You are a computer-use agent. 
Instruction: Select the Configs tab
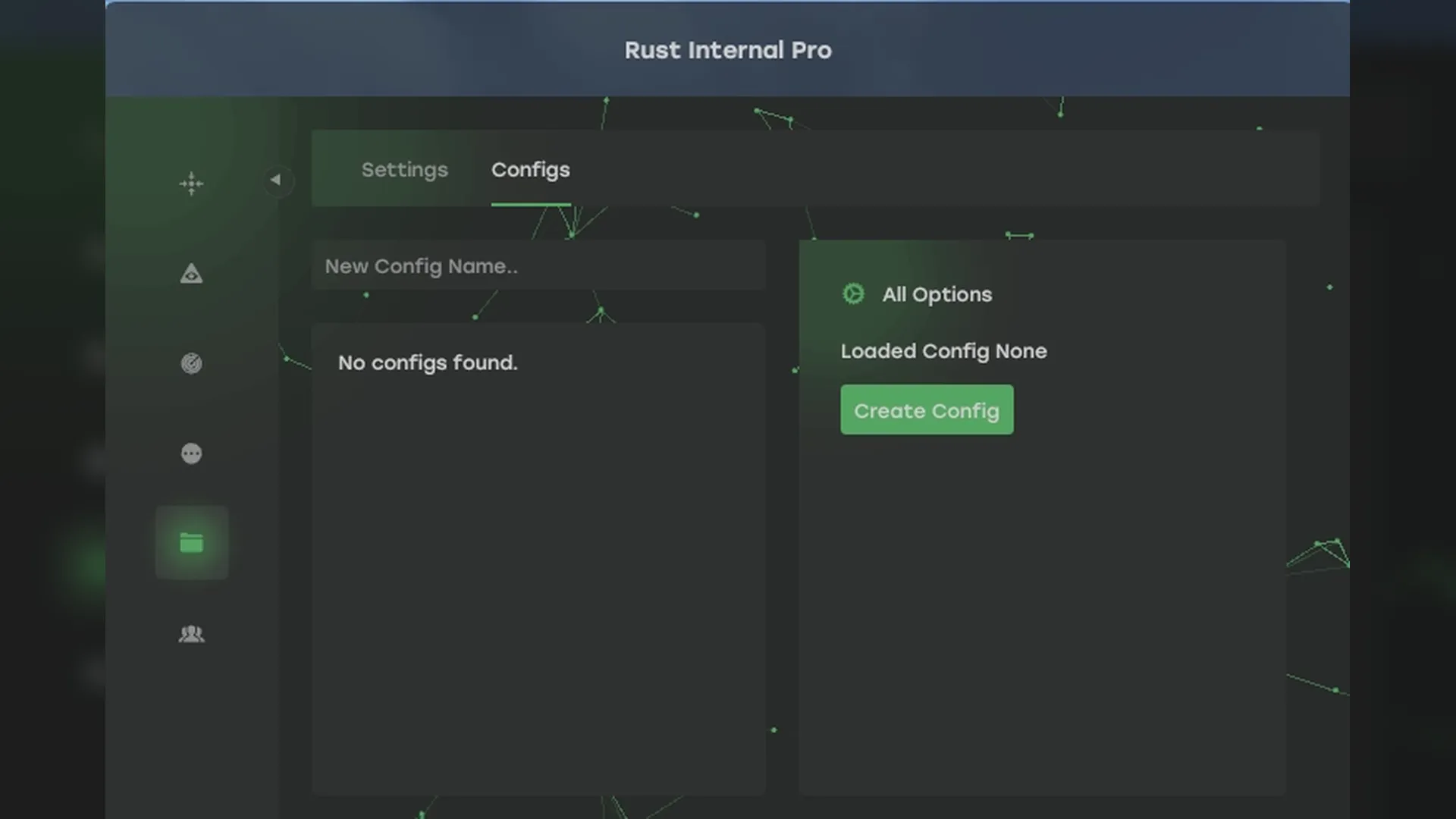point(530,170)
